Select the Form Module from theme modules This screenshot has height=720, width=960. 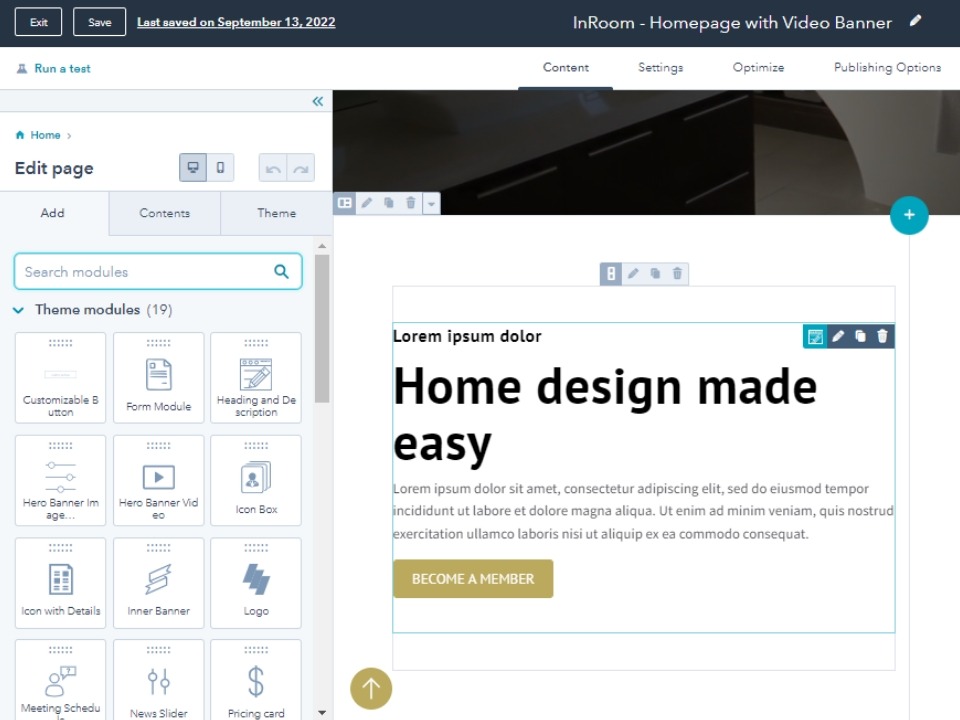coord(158,377)
